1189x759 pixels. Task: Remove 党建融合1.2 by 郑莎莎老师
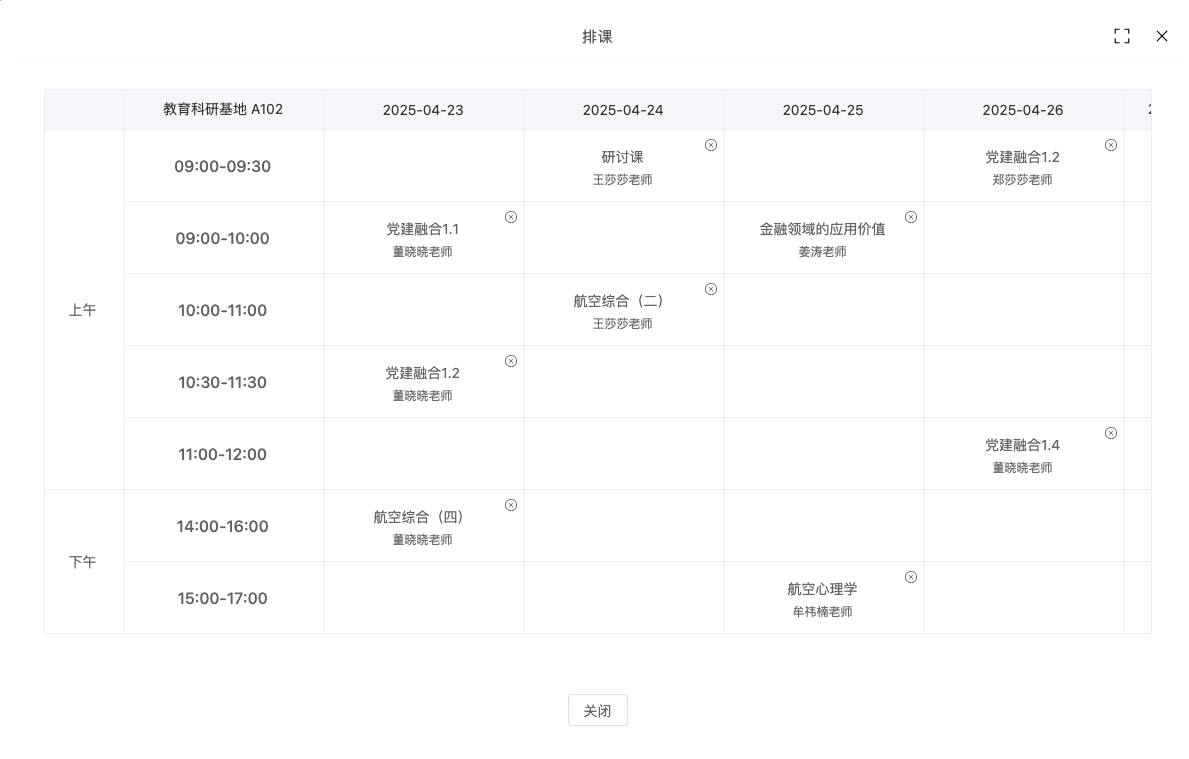click(x=1110, y=145)
